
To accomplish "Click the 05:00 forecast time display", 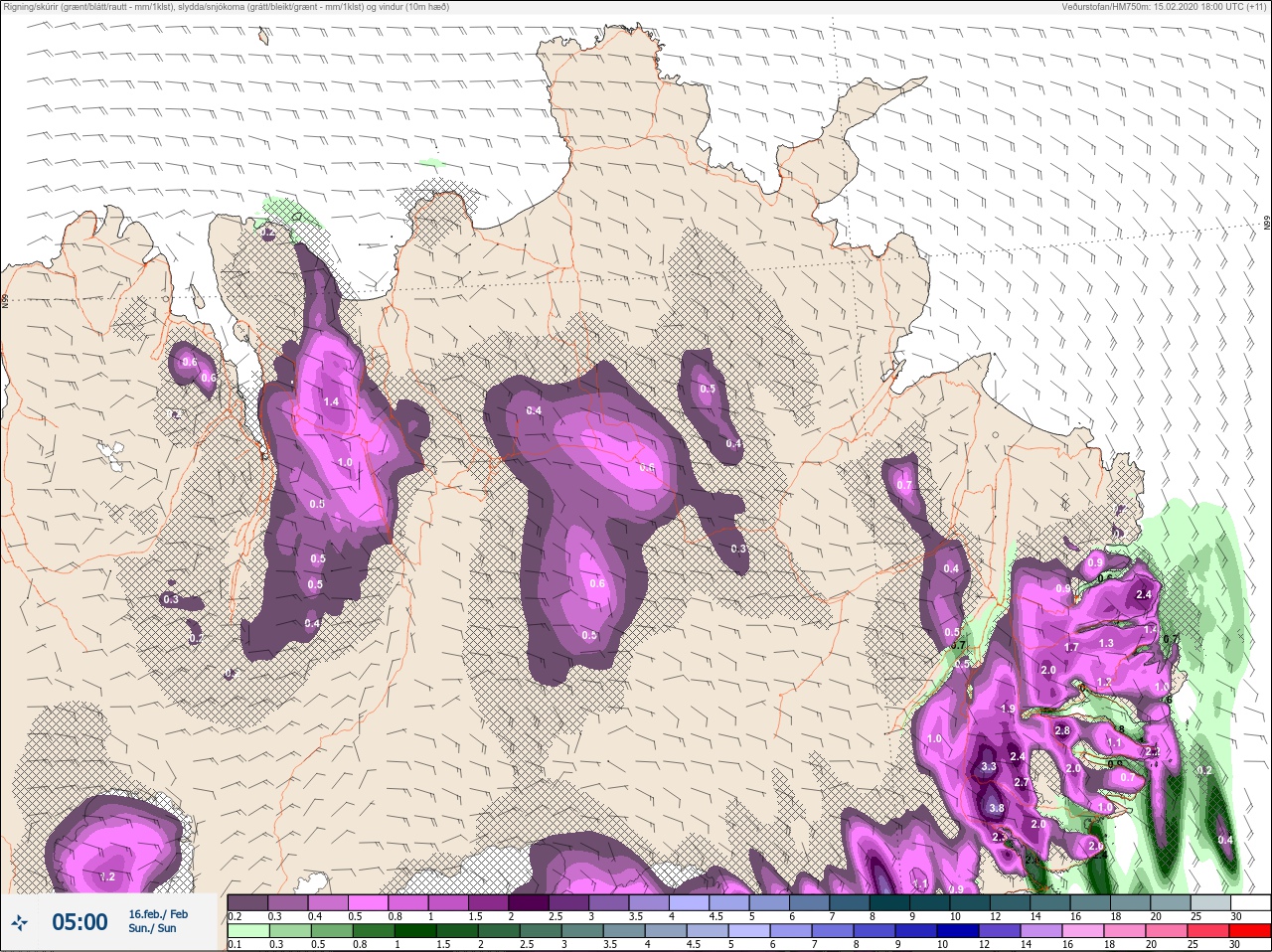I will click(x=79, y=922).
